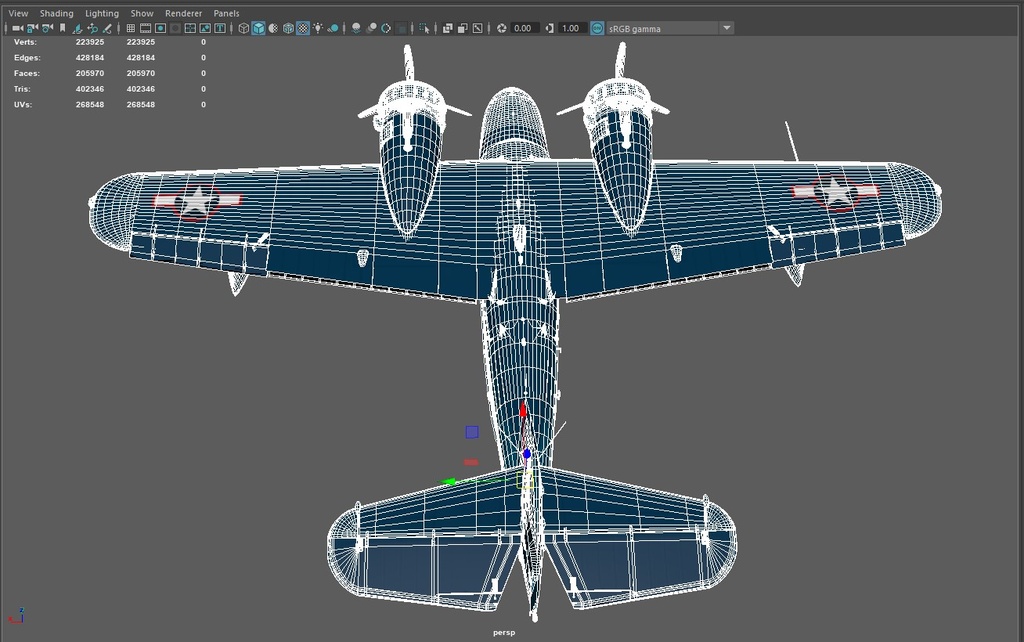Open the Panels menu
Screen dimensions: 1024x642
pos(225,13)
